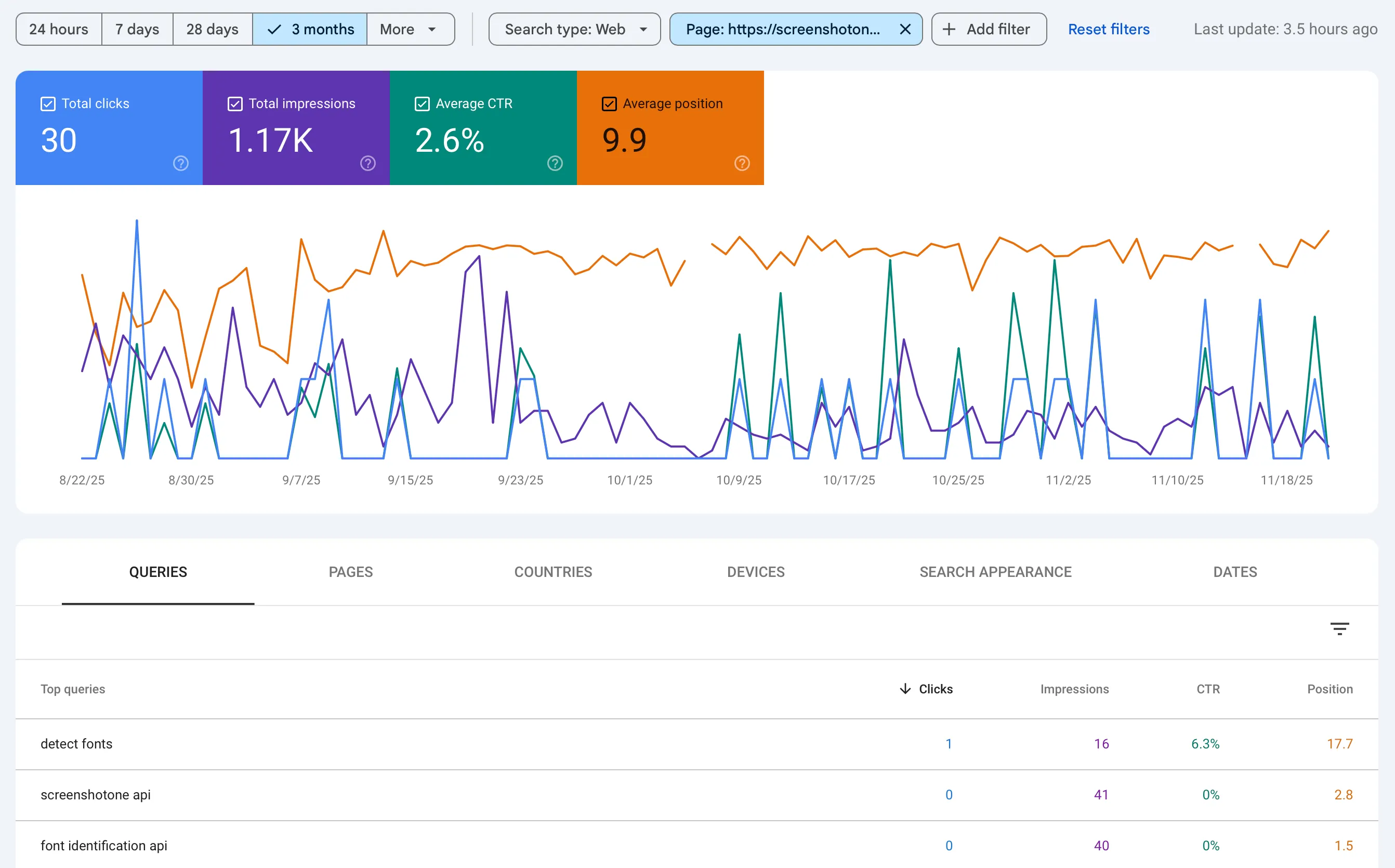The height and width of the screenshot is (868, 1395).
Task: Select the 28 days date range
Action: click(x=212, y=29)
